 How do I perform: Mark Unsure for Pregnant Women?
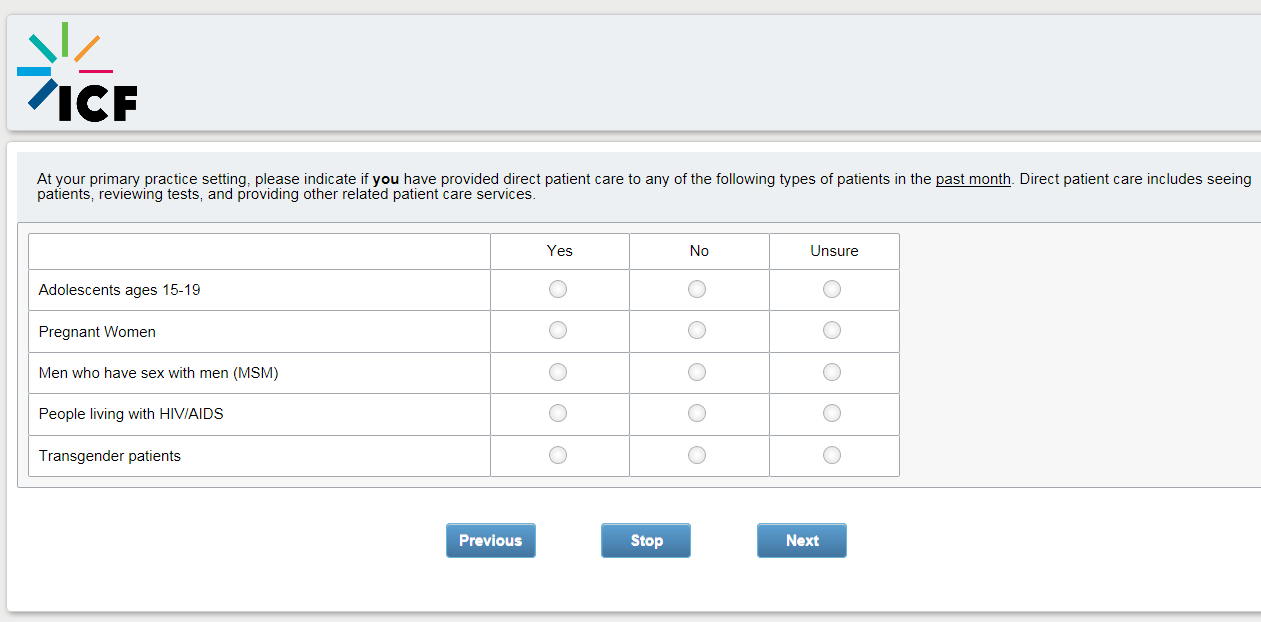click(x=832, y=330)
